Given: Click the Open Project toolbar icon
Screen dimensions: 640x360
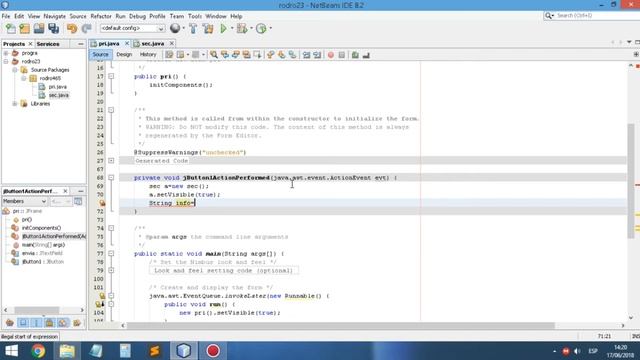Looking at the screenshot, I should 39,29.
